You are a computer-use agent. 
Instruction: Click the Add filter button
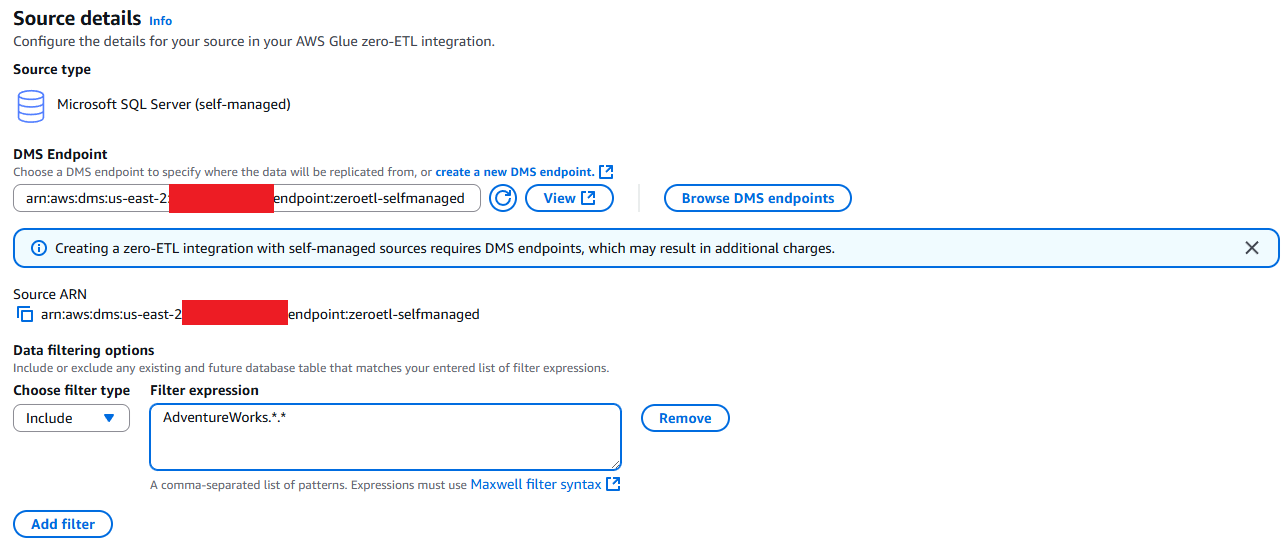[x=63, y=524]
